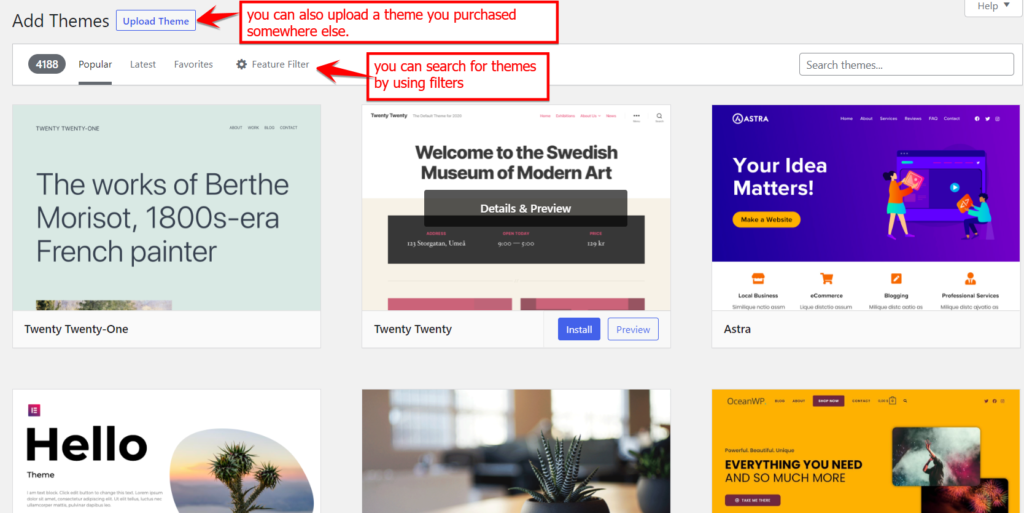Click the Astra logo in theme preview
1024x513 pixels.
[750, 118]
